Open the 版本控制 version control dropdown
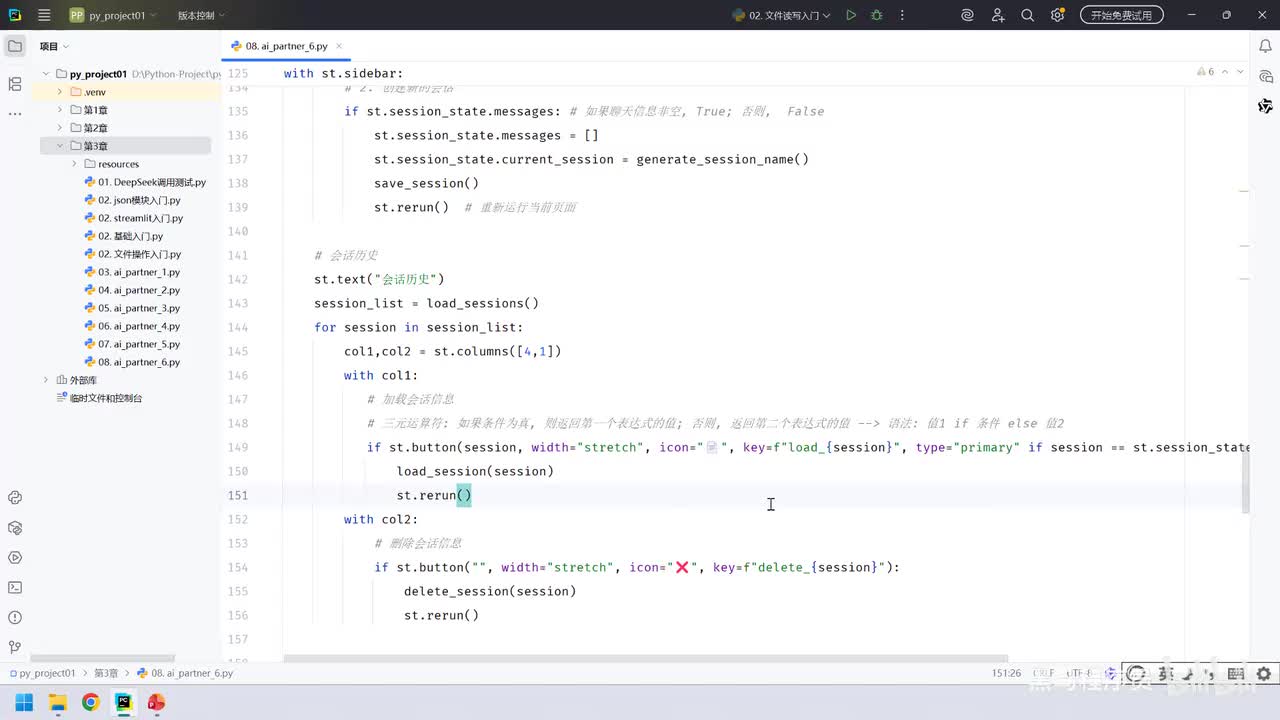The height and width of the screenshot is (720, 1280). (x=201, y=15)
